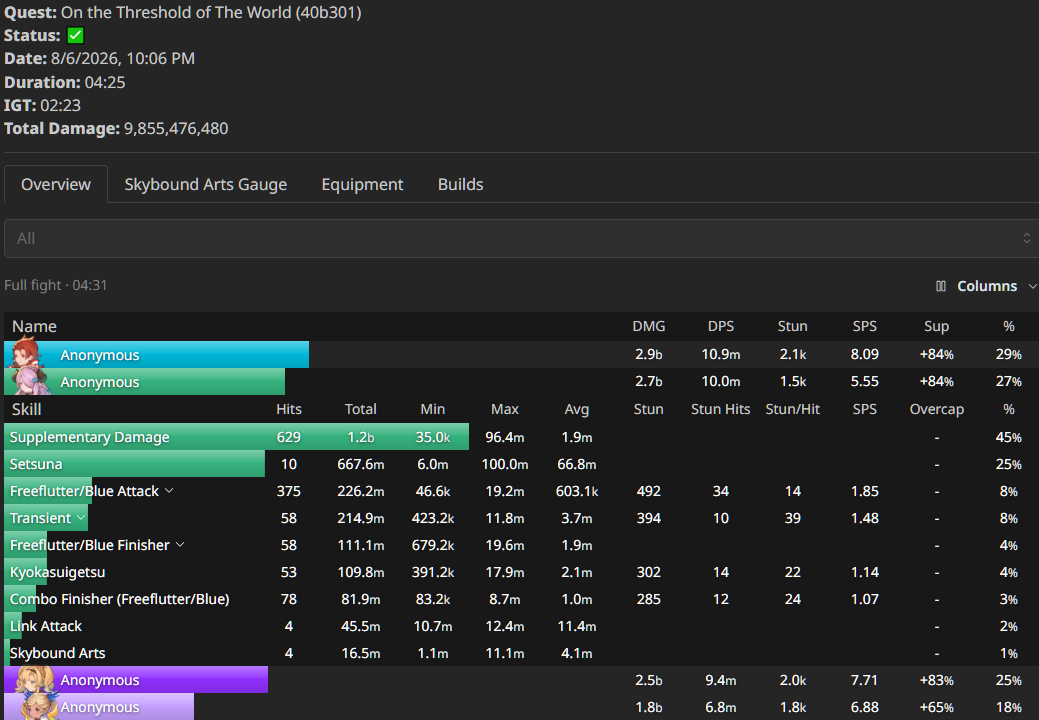Screen dimensions: 1039x720
Task: Select the 1.8b lavender Anonymous player row
Action: click(x=521, y=707)
